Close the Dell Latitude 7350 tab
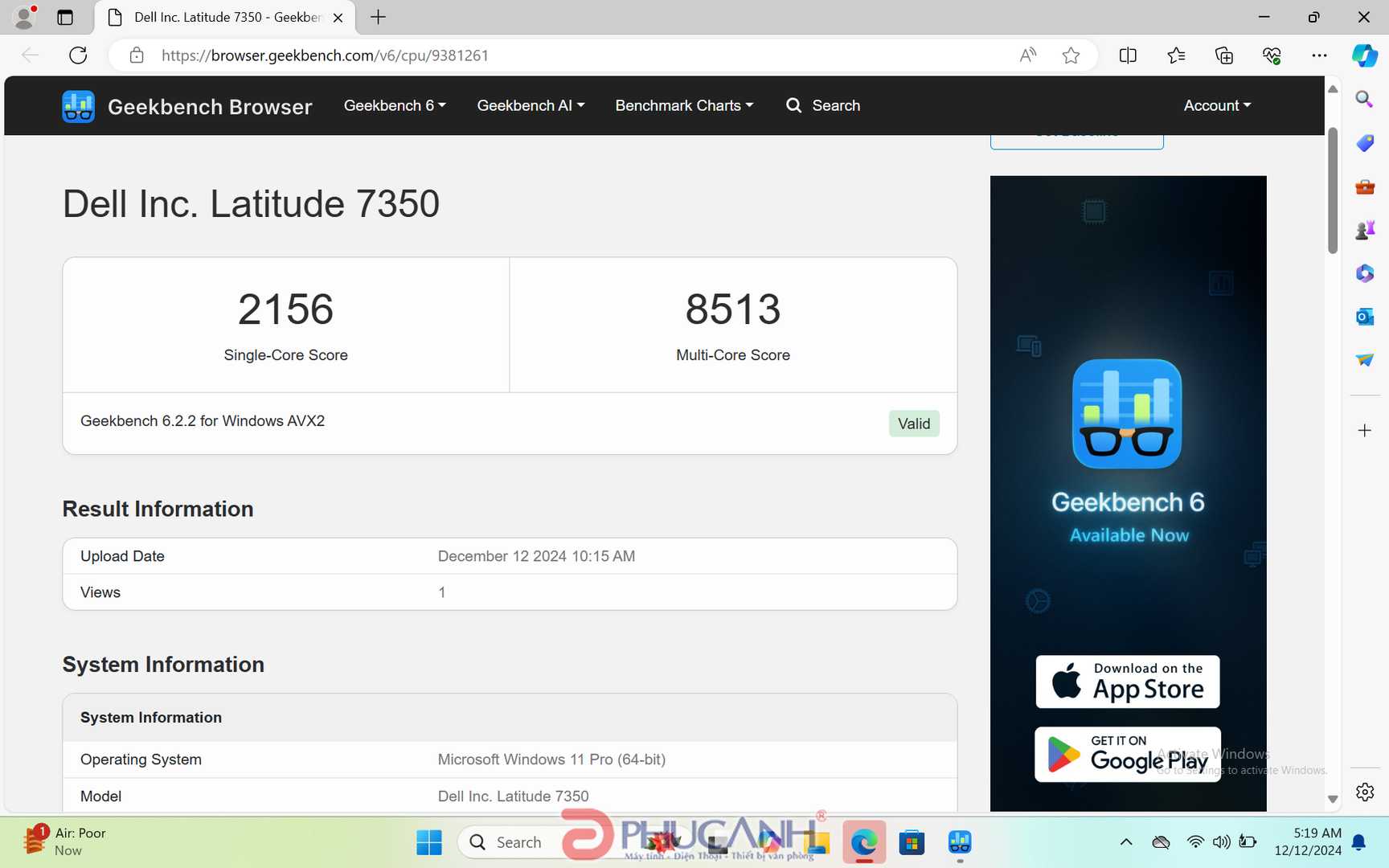The height and width of the screenshot is (868, 1389). pyautogui.click(x=338, y=17)
